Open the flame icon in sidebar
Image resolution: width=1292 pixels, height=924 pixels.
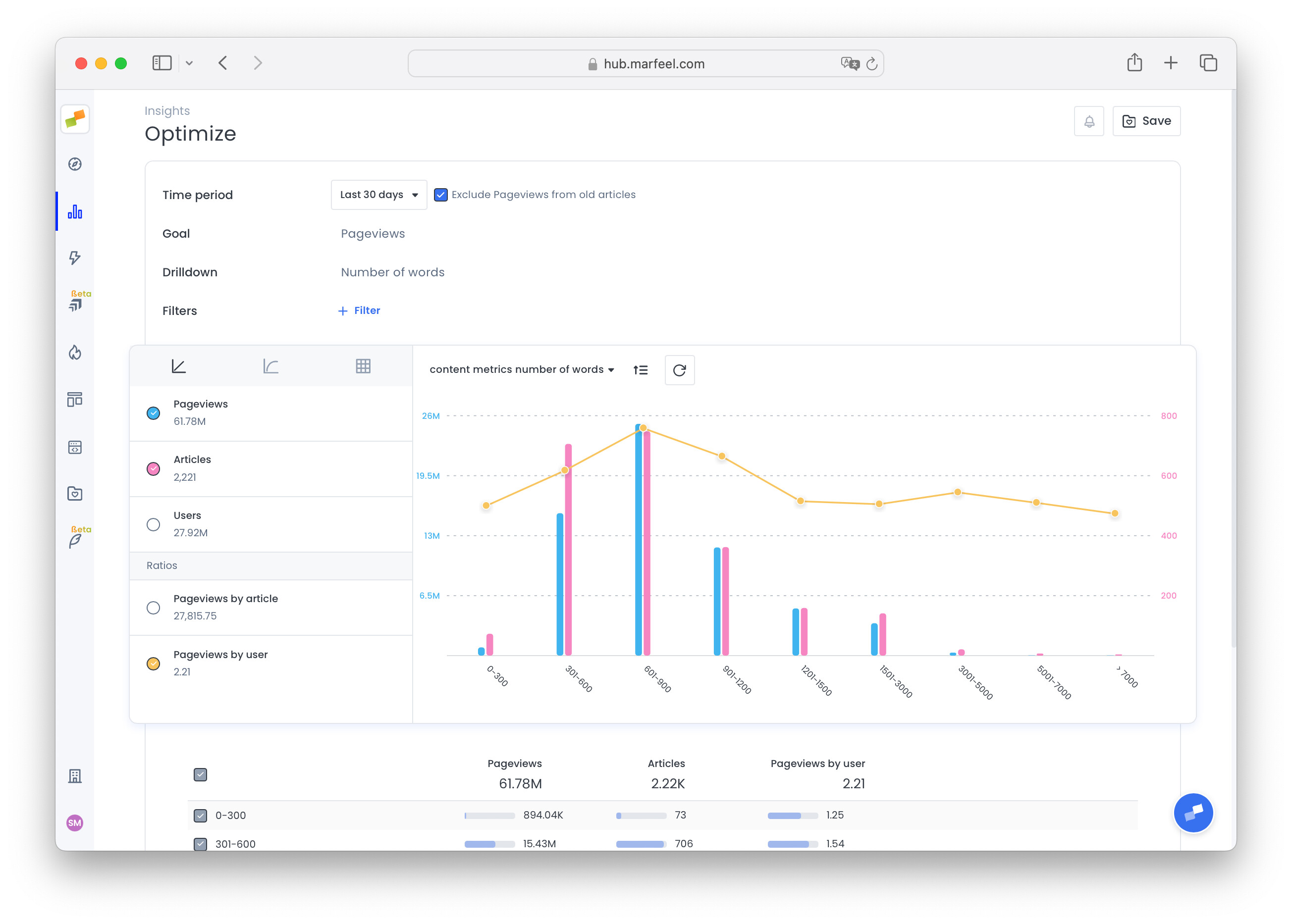(75, 353)
